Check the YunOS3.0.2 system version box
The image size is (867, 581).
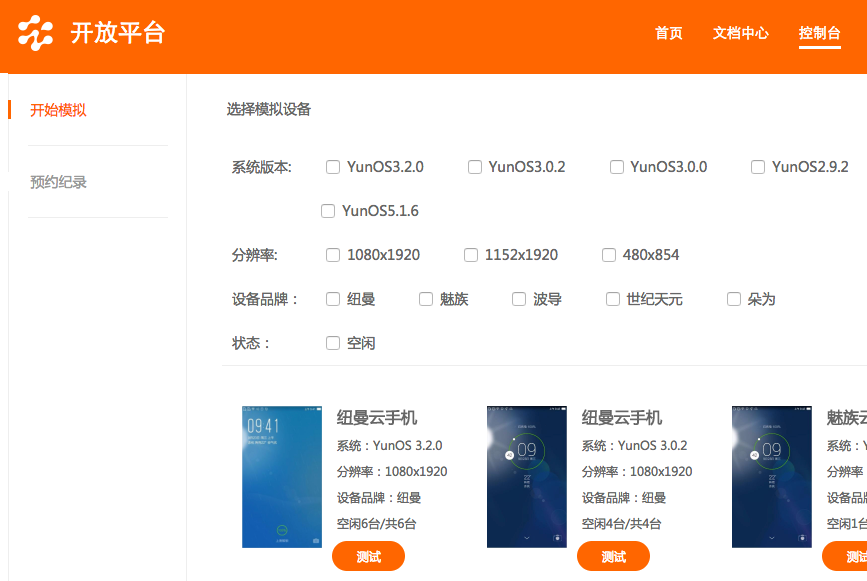pos(474,167)
